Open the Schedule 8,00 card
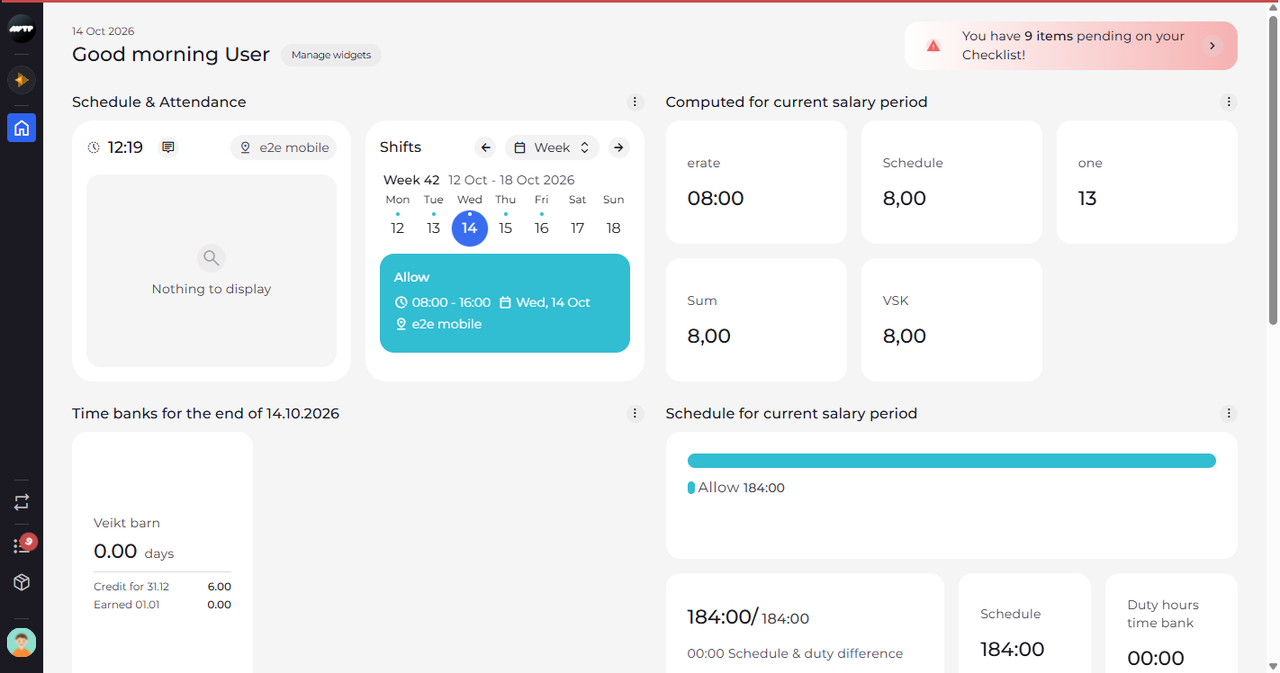The image size is (1280, 673). pos(951,182)
